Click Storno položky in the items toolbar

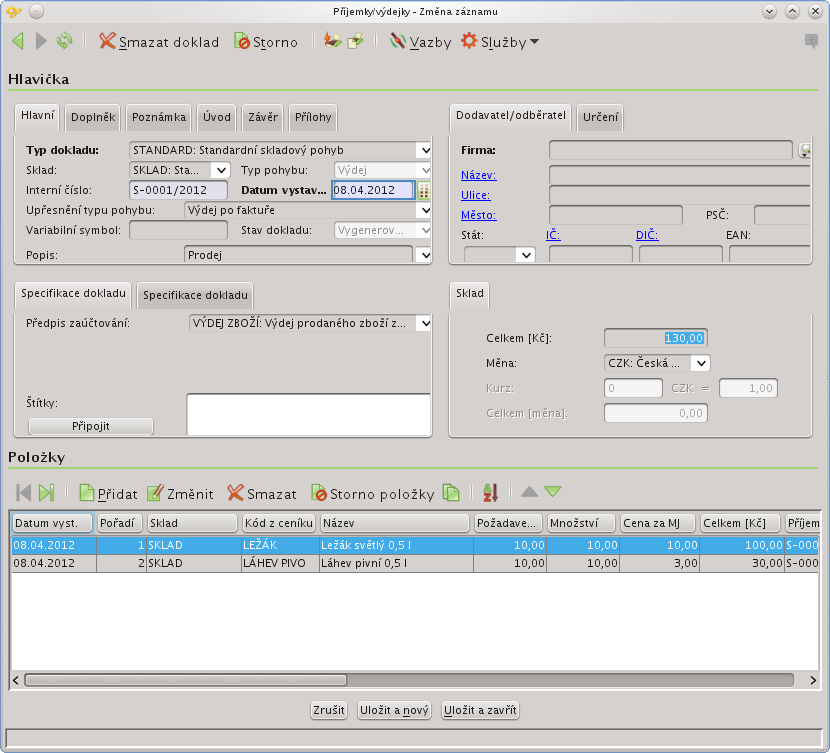coord(373,494)
